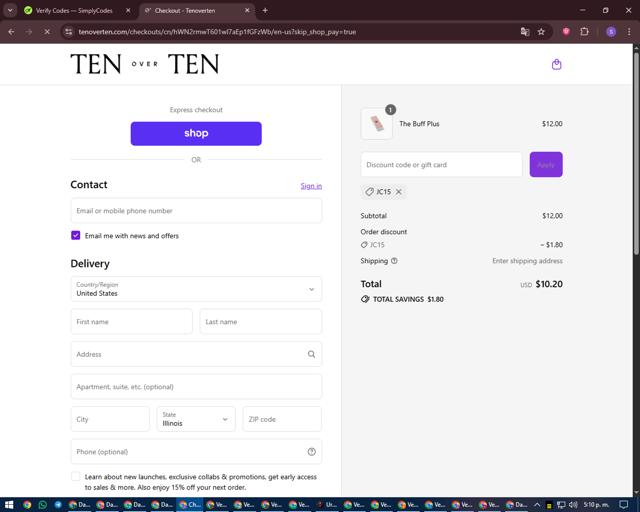Click the Phone (optional) field
The image size is (640, 512).
pos(196,452)
